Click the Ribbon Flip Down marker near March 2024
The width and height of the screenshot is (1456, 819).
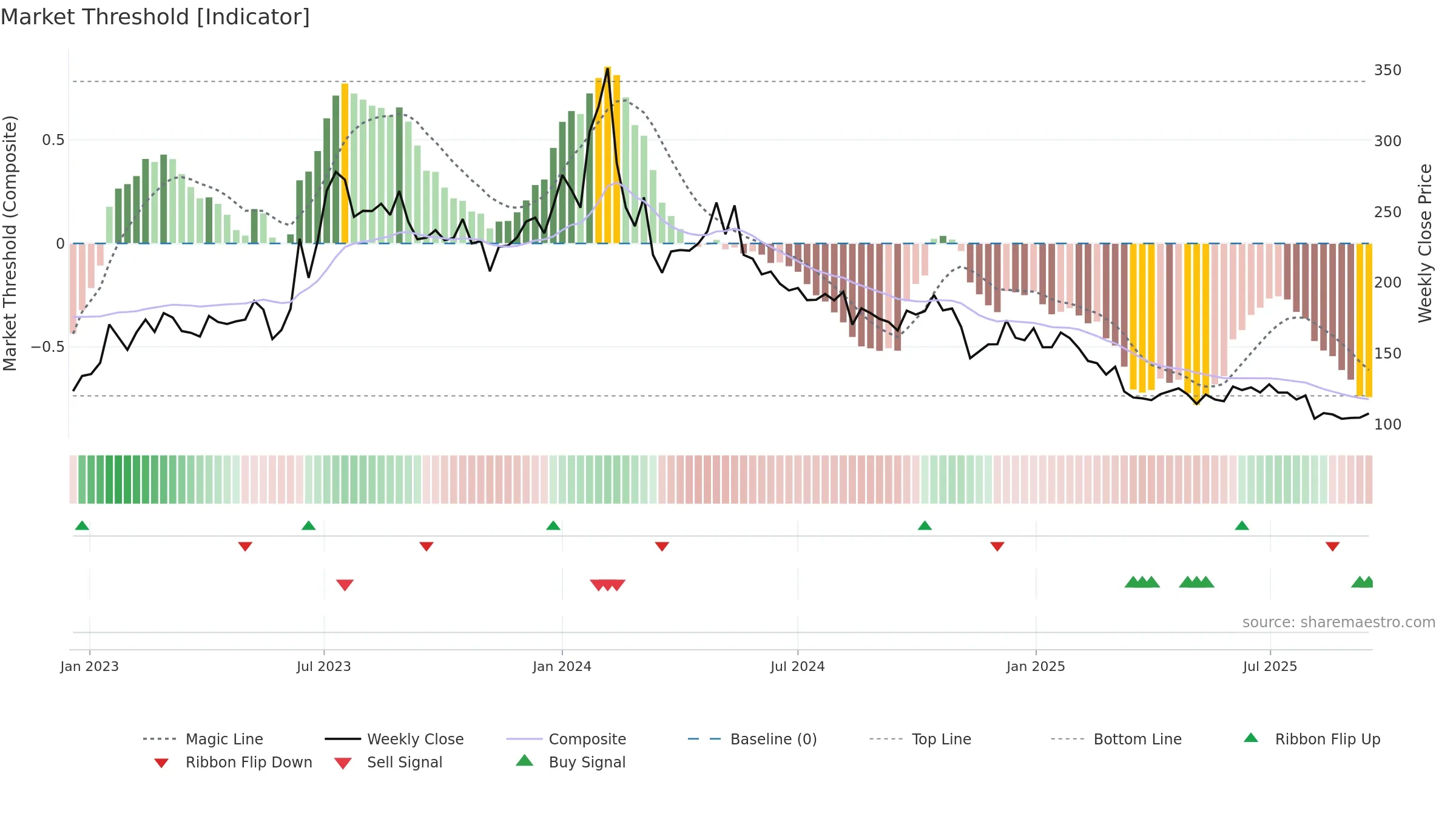pos(662,547)
